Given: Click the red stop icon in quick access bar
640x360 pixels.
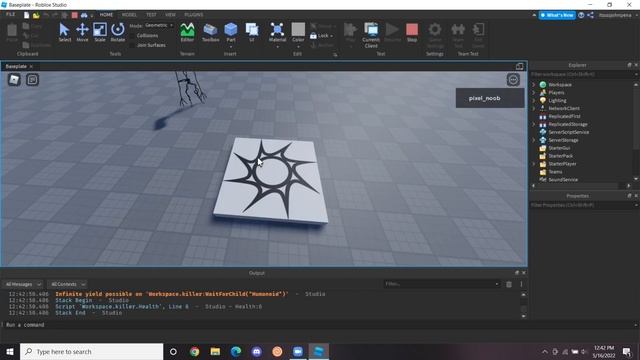Looking at the screenshot, I should [74, 15].
